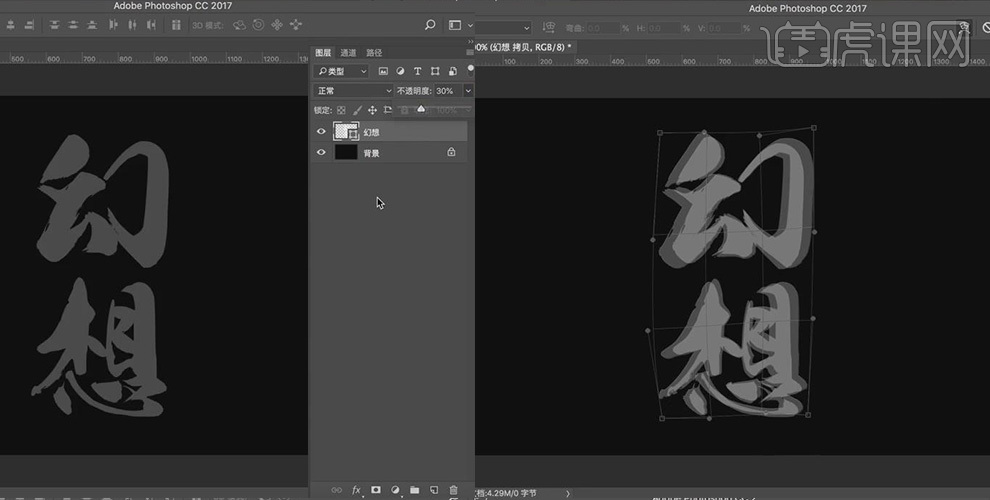
Task: Toggle smart object filter icon
Action: pos(453,71)
